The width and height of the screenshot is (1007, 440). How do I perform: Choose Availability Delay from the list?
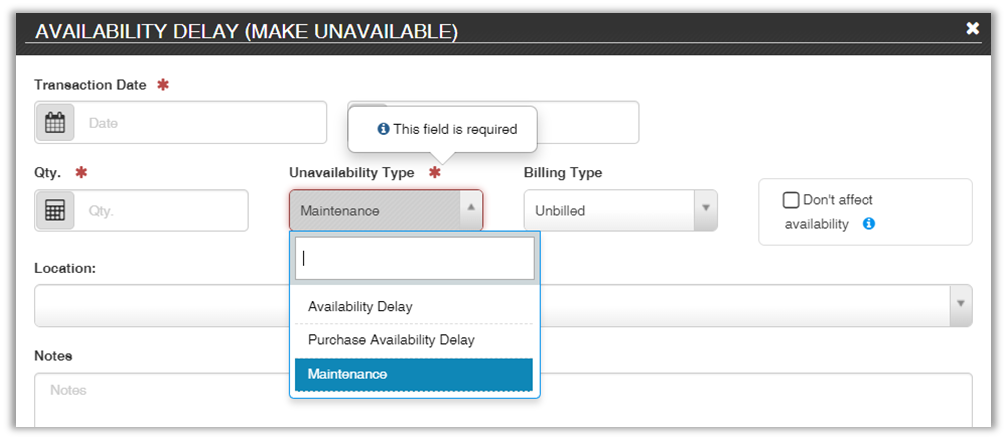(360, 306)
